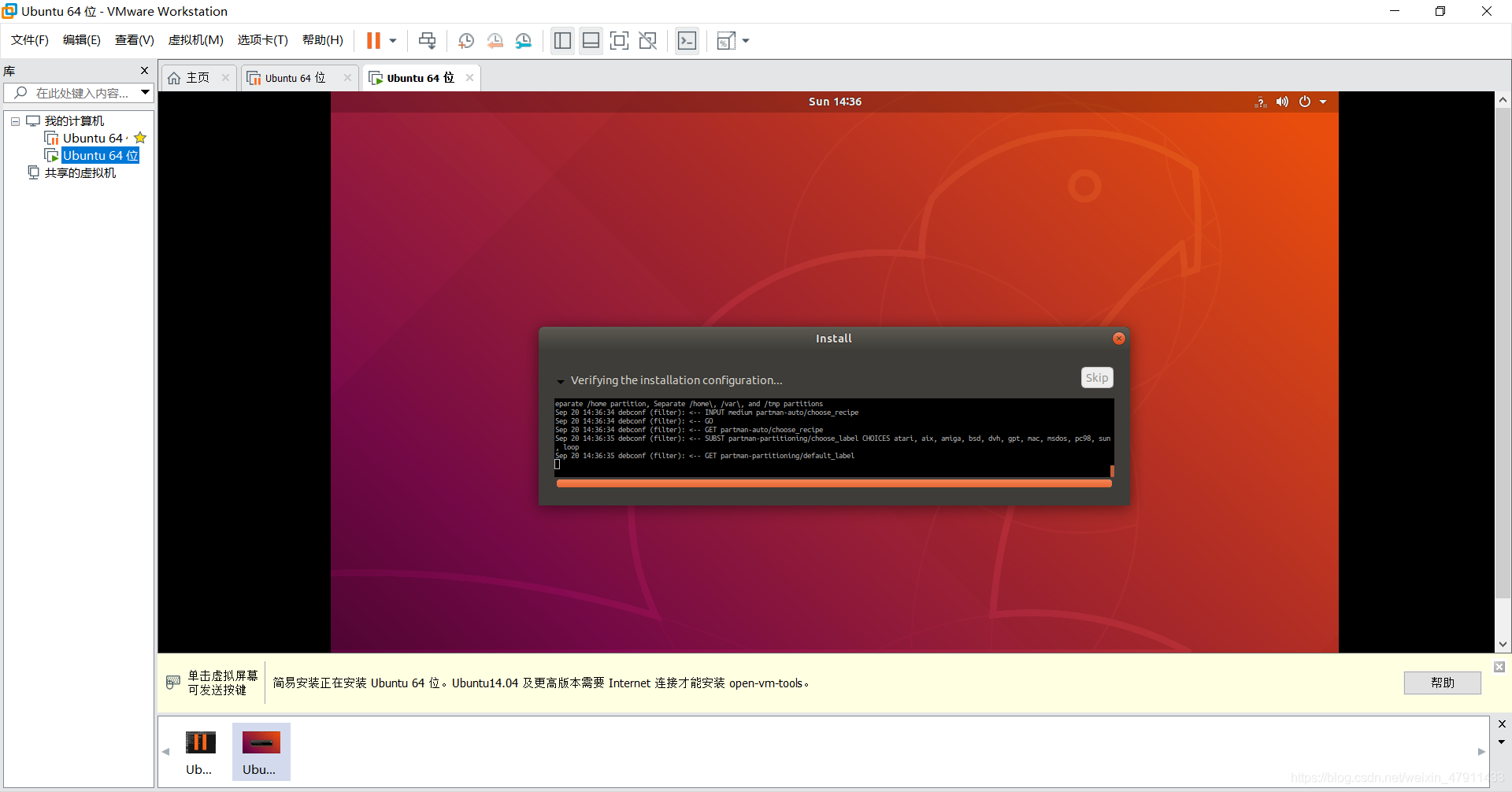Open thumbnail bar options dropdown
This screenshot has height=792, width=1512.
click(1501, 742)
